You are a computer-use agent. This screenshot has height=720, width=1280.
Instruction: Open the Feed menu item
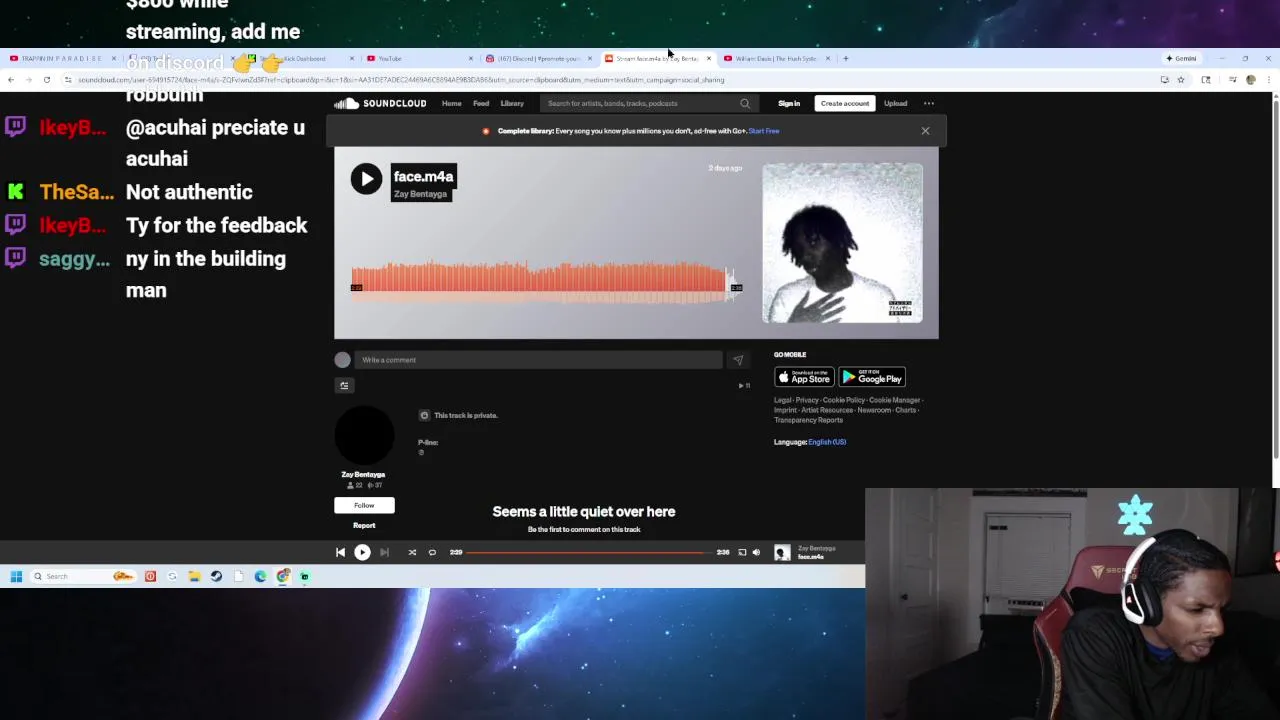(481, 103)
